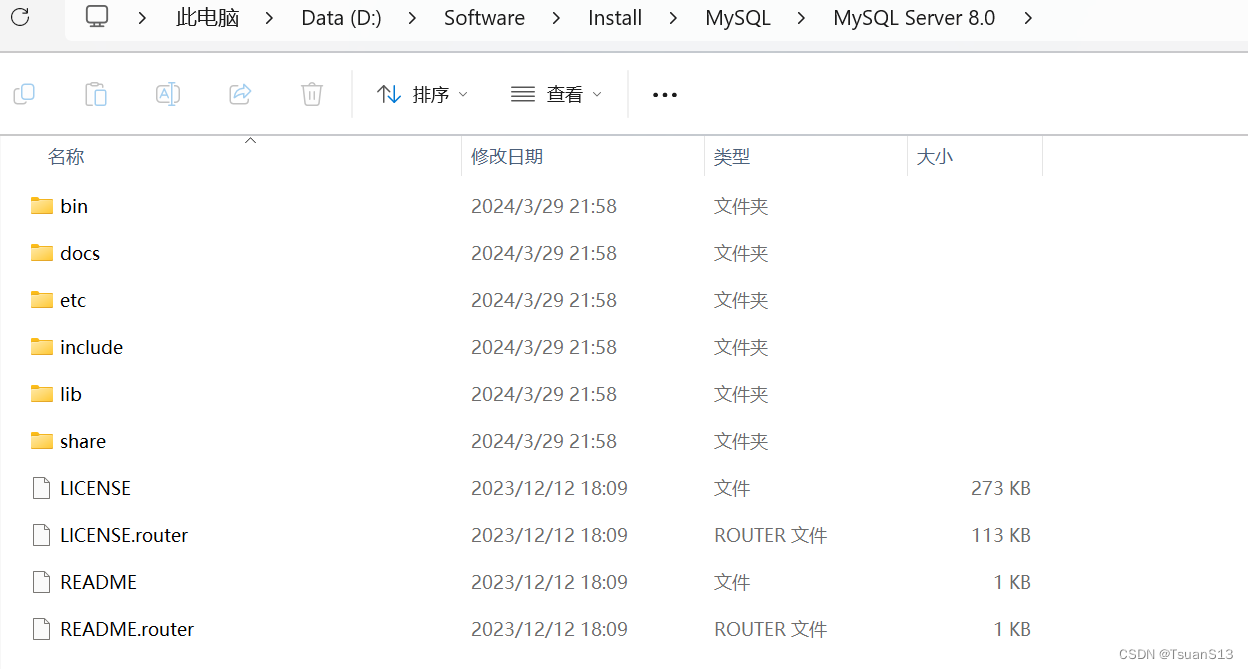The width and height of the screenshot is (1248, 669).
Task: Click the Delete trash icon in toolbar
Action: point(312,94)
